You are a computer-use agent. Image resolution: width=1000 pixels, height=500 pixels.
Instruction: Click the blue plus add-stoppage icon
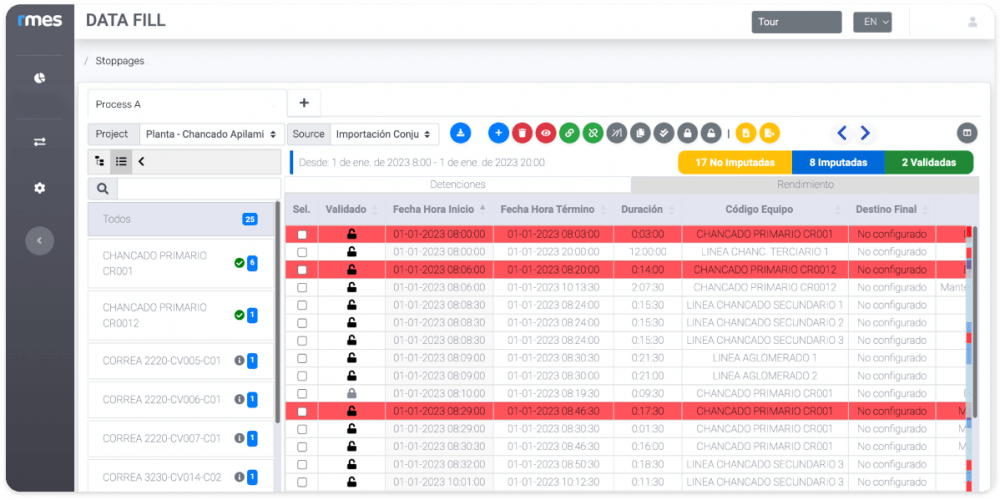(499, 133)
